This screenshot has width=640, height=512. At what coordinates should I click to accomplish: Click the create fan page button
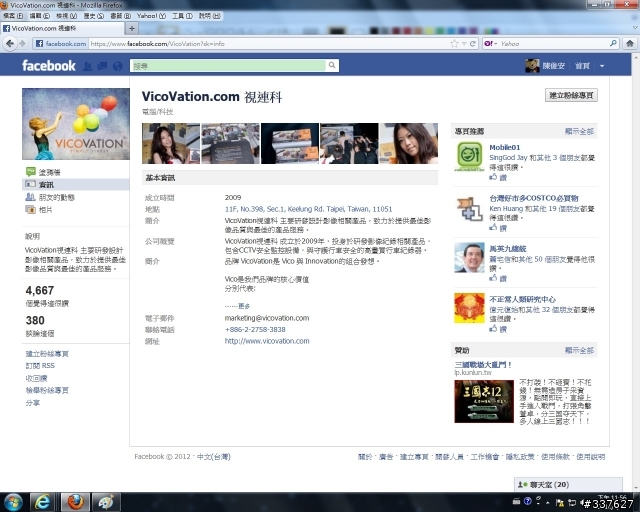click(x=571, y=95)
